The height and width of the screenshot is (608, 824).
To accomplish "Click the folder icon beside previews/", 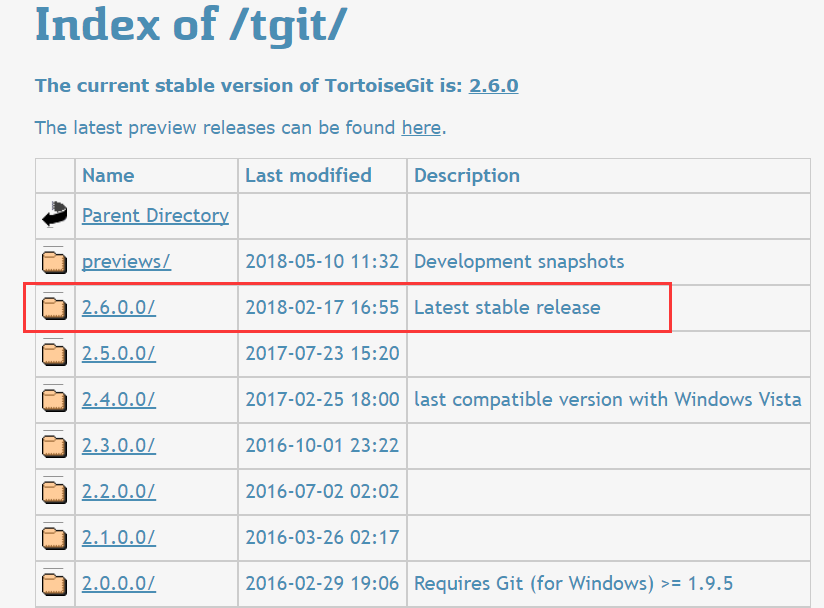I will (x=54, y=262).
